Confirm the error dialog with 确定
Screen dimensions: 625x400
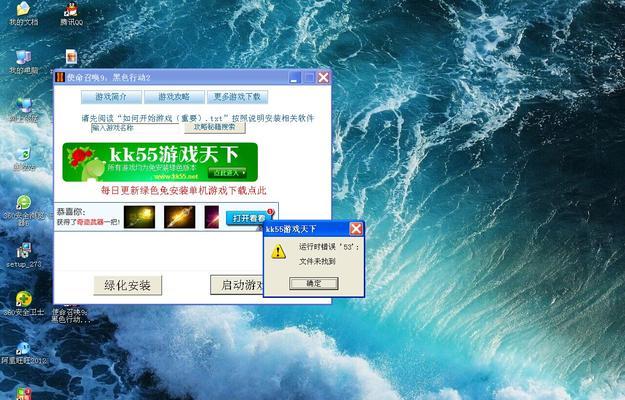314,284
